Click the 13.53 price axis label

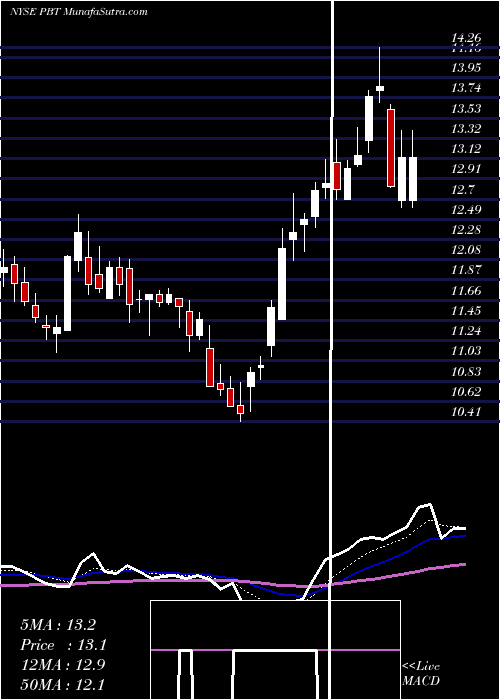pyautogui.click(x=467, y=108)
